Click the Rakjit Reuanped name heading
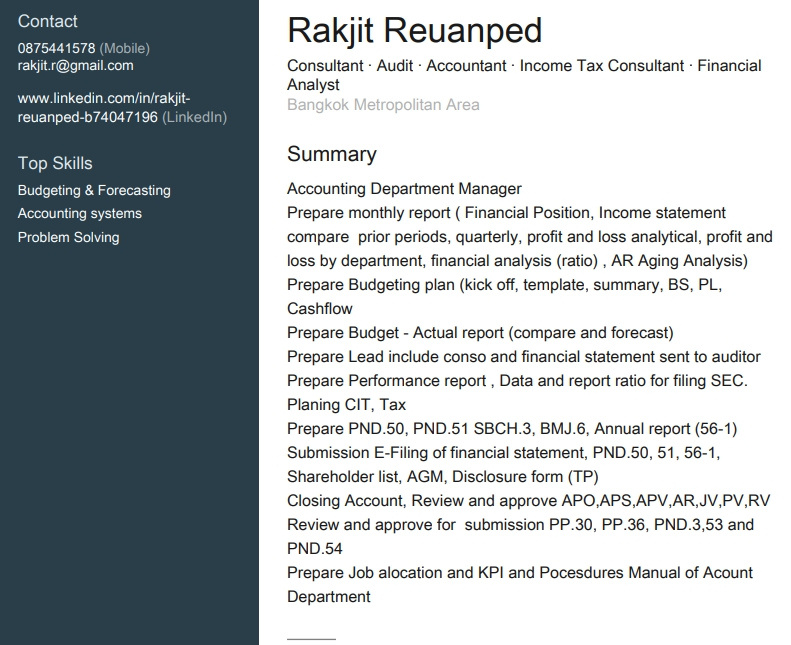The image size is (791, 645). [x=414, y=31]
